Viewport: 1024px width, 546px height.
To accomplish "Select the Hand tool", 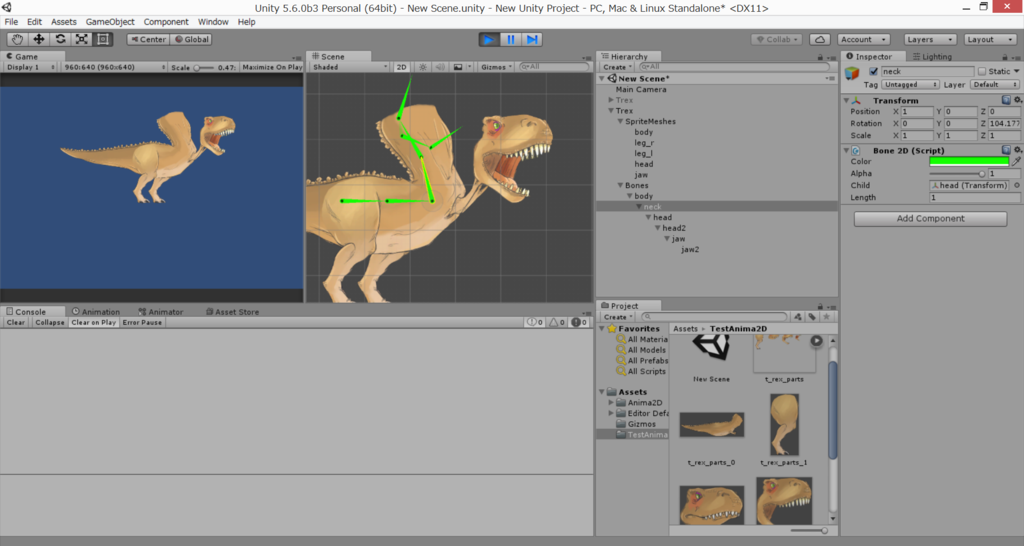I will (18, 39).
